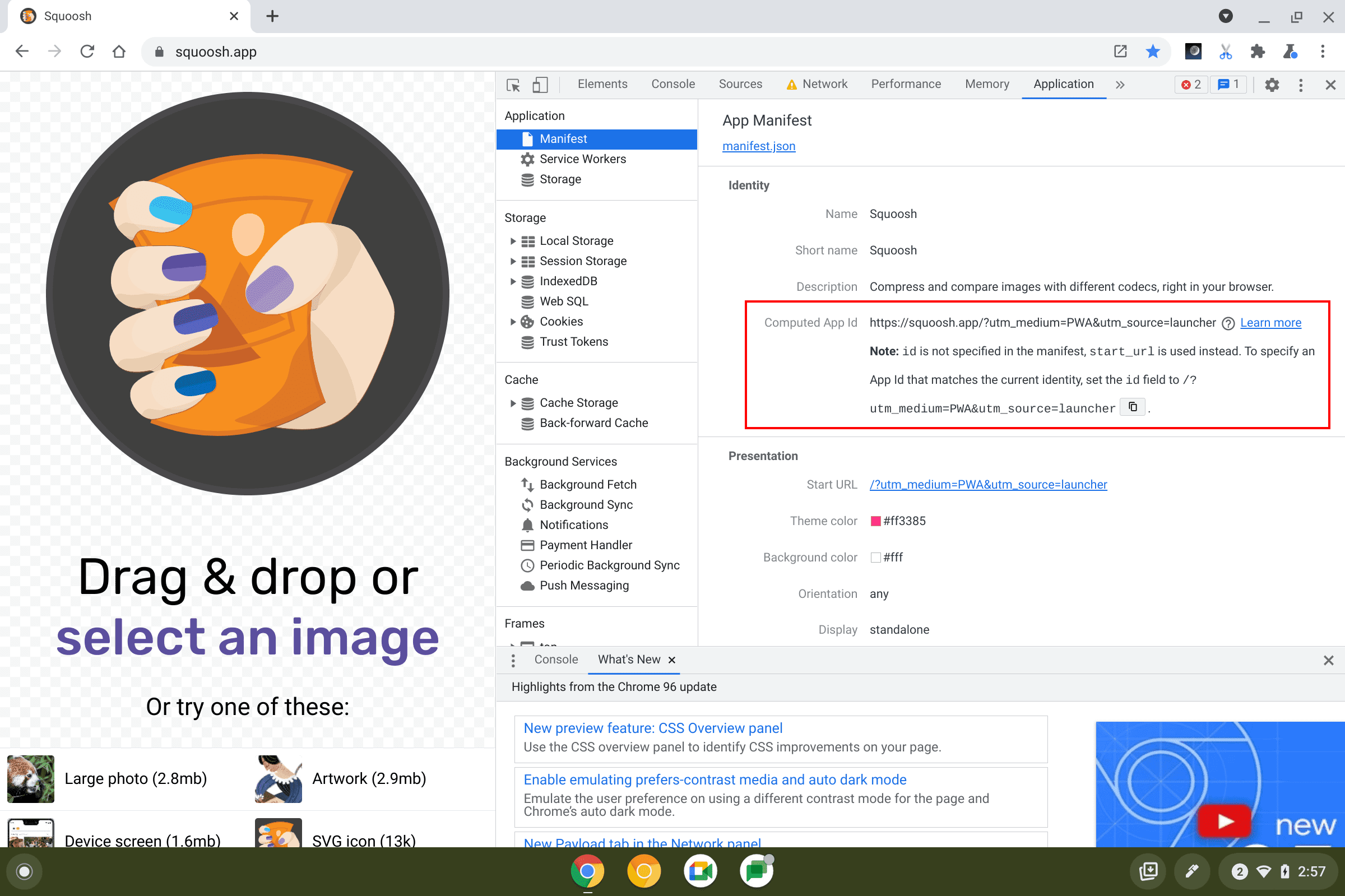Expand the Cache Storage section
This screenshot has height=896, width=1345.
pos(511,402)
